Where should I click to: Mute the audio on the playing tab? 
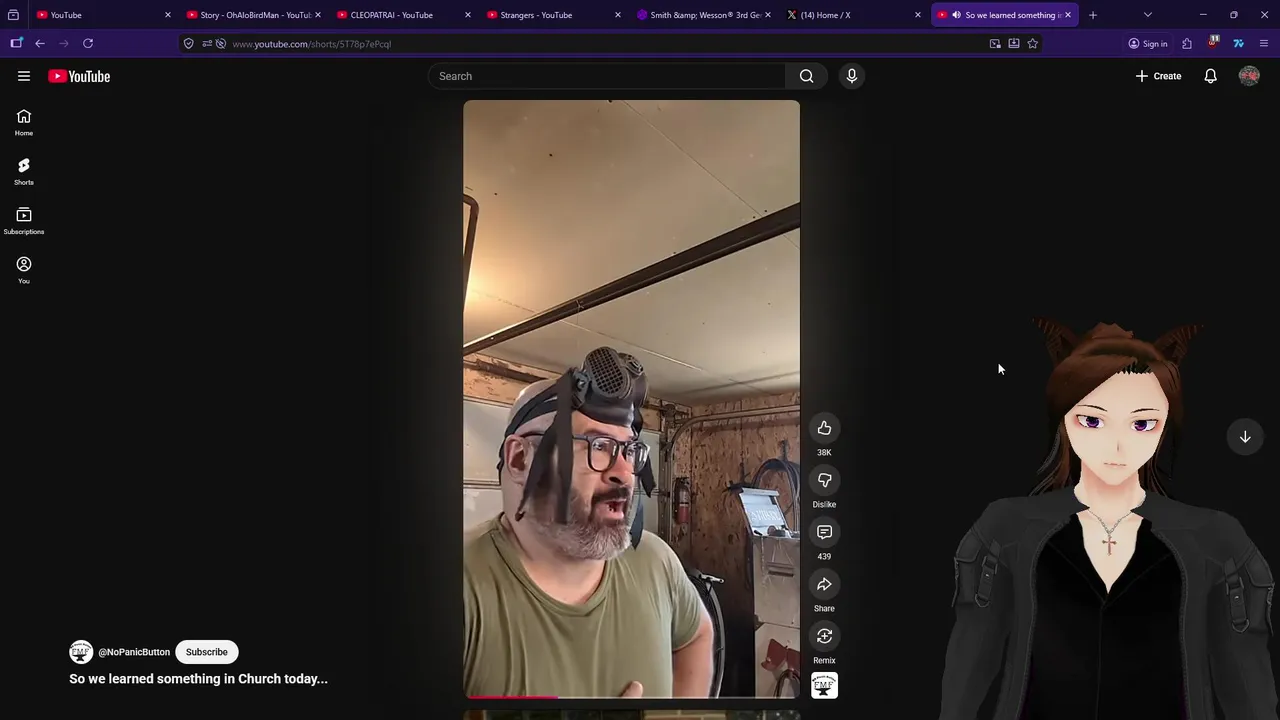[x=957, y=15]
